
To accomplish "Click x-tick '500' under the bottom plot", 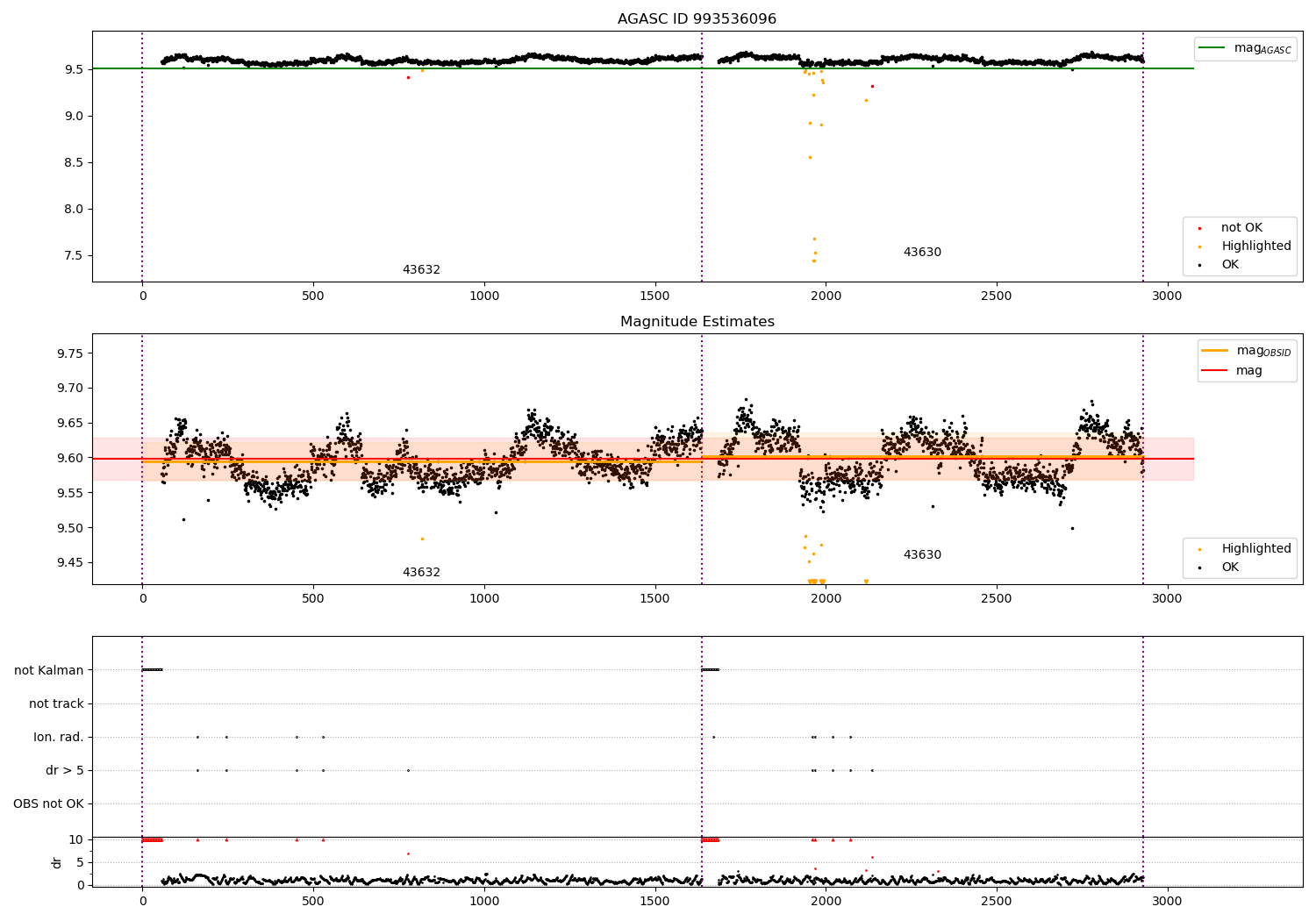I will [x=313, y=901].
